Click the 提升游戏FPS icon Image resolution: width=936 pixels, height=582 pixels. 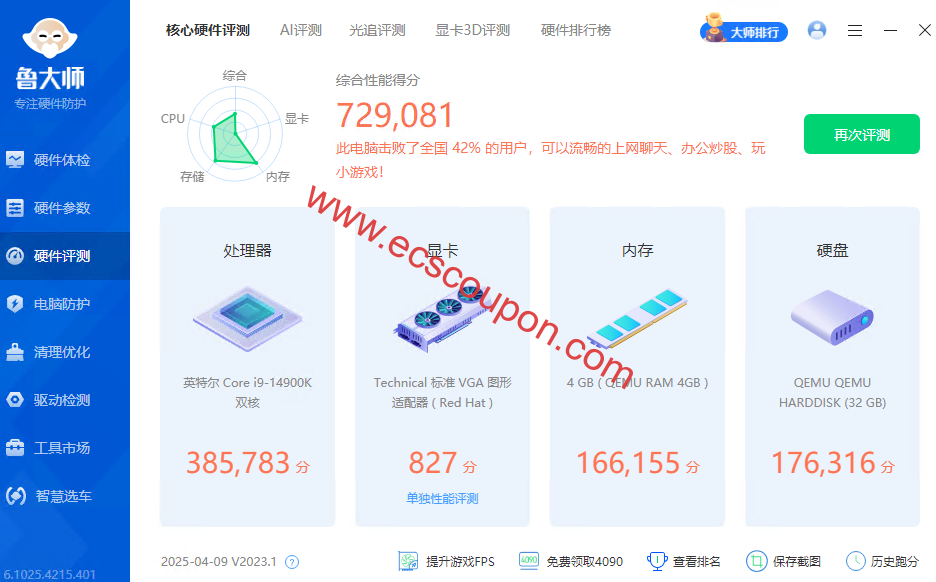[408, 561]
